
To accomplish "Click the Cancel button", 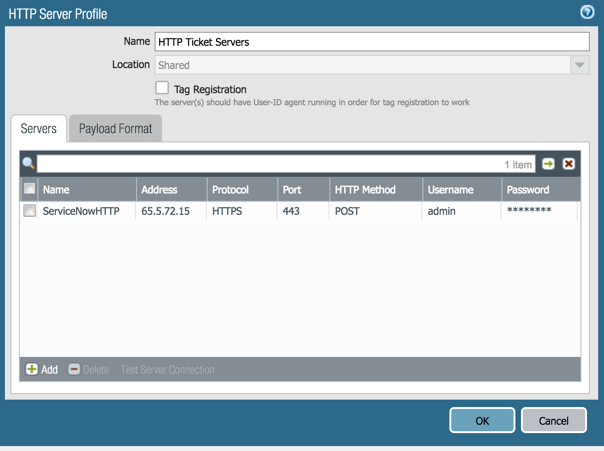I will point(554,421).
